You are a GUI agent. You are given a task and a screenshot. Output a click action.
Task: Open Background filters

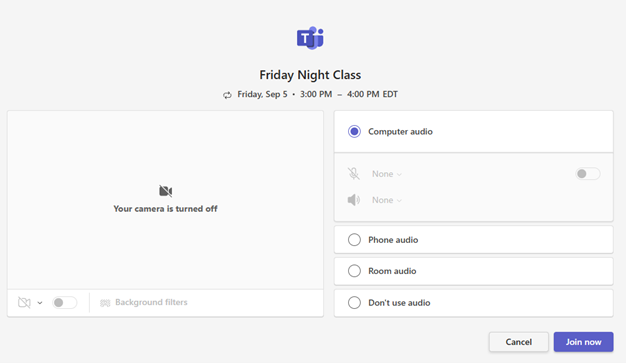(144, 302)
